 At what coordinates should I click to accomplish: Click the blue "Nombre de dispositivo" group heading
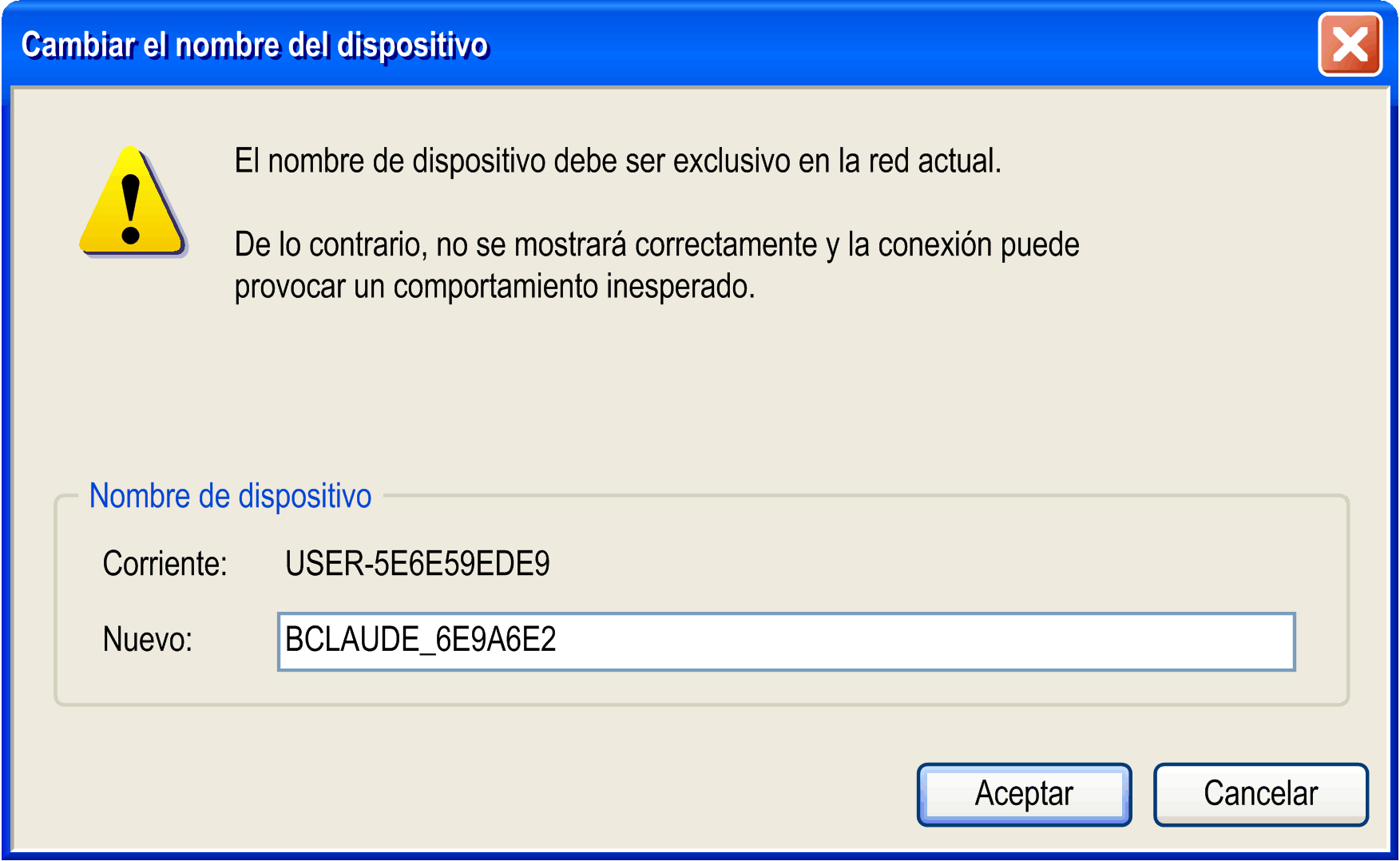point(230,496)
